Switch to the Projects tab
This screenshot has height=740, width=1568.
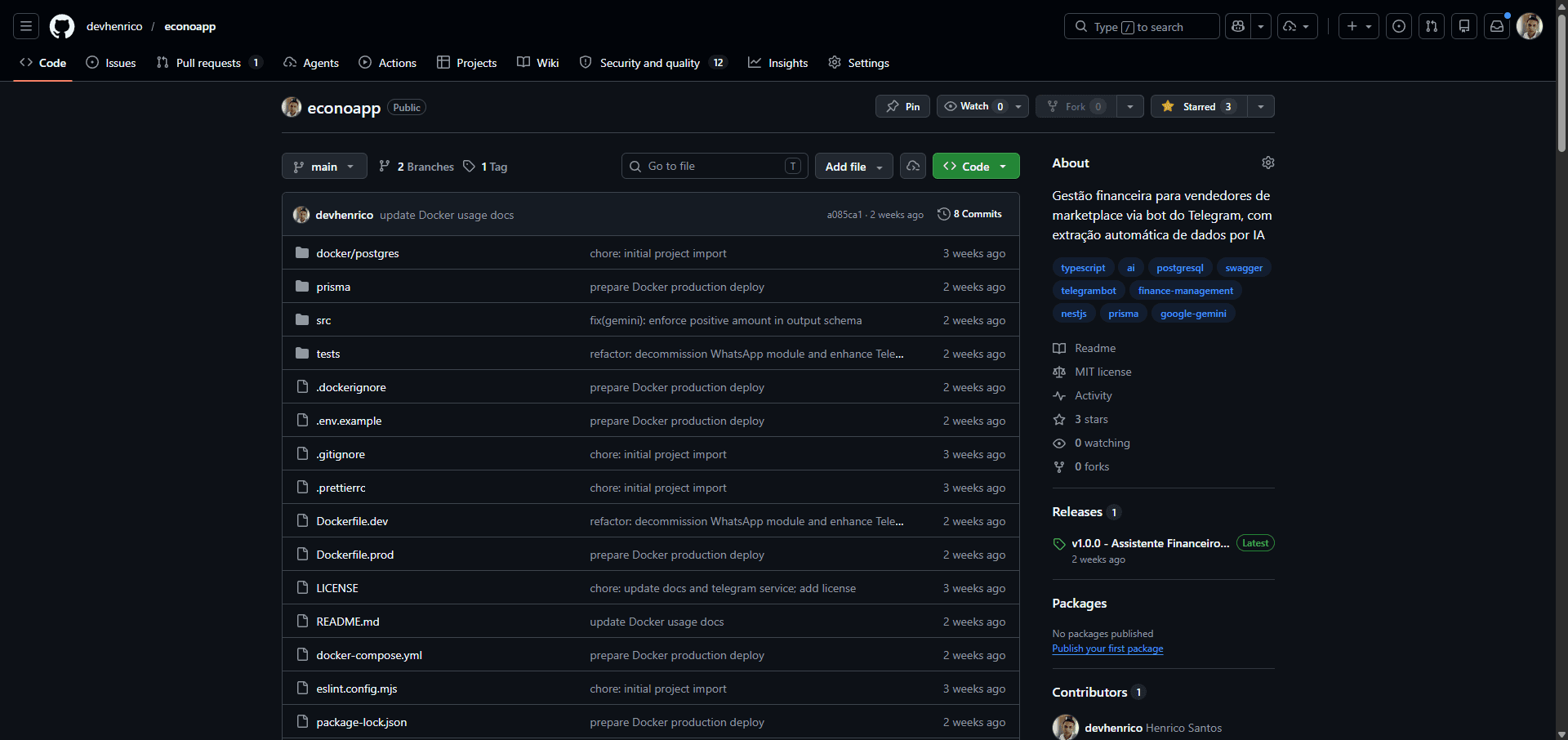[x=467, y=63]
